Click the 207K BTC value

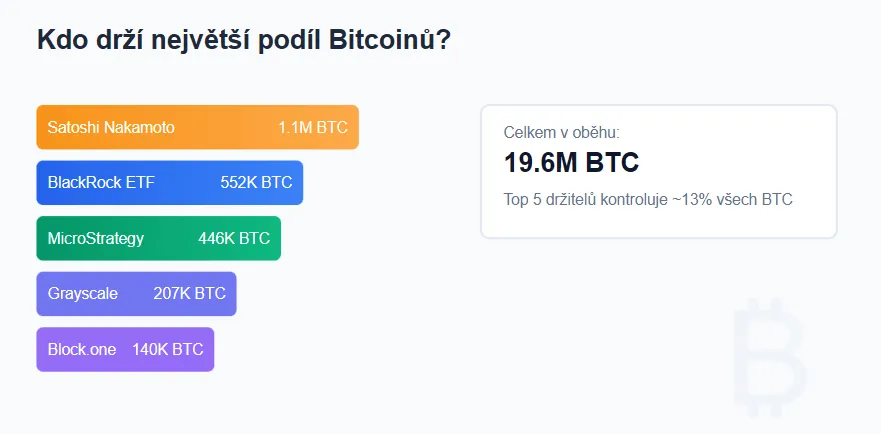tap(189, 294)
